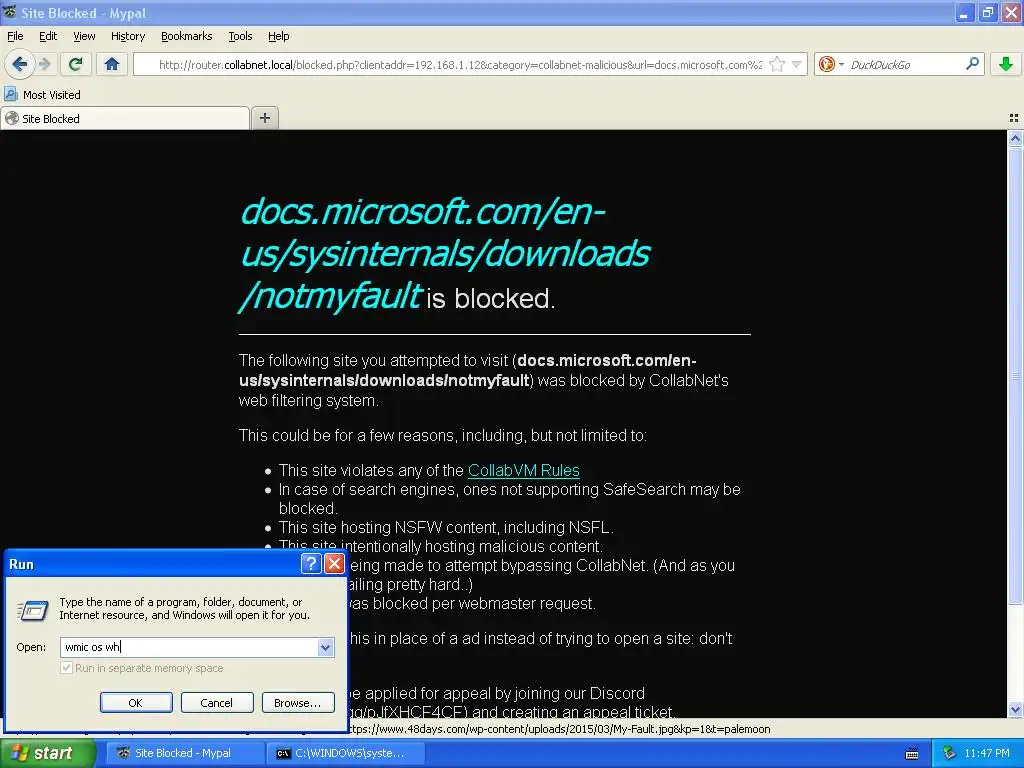This screenshot has width=1024, height=768.
Task: Open the DuckDuckGo search engine selector
Action: (831, 64)
